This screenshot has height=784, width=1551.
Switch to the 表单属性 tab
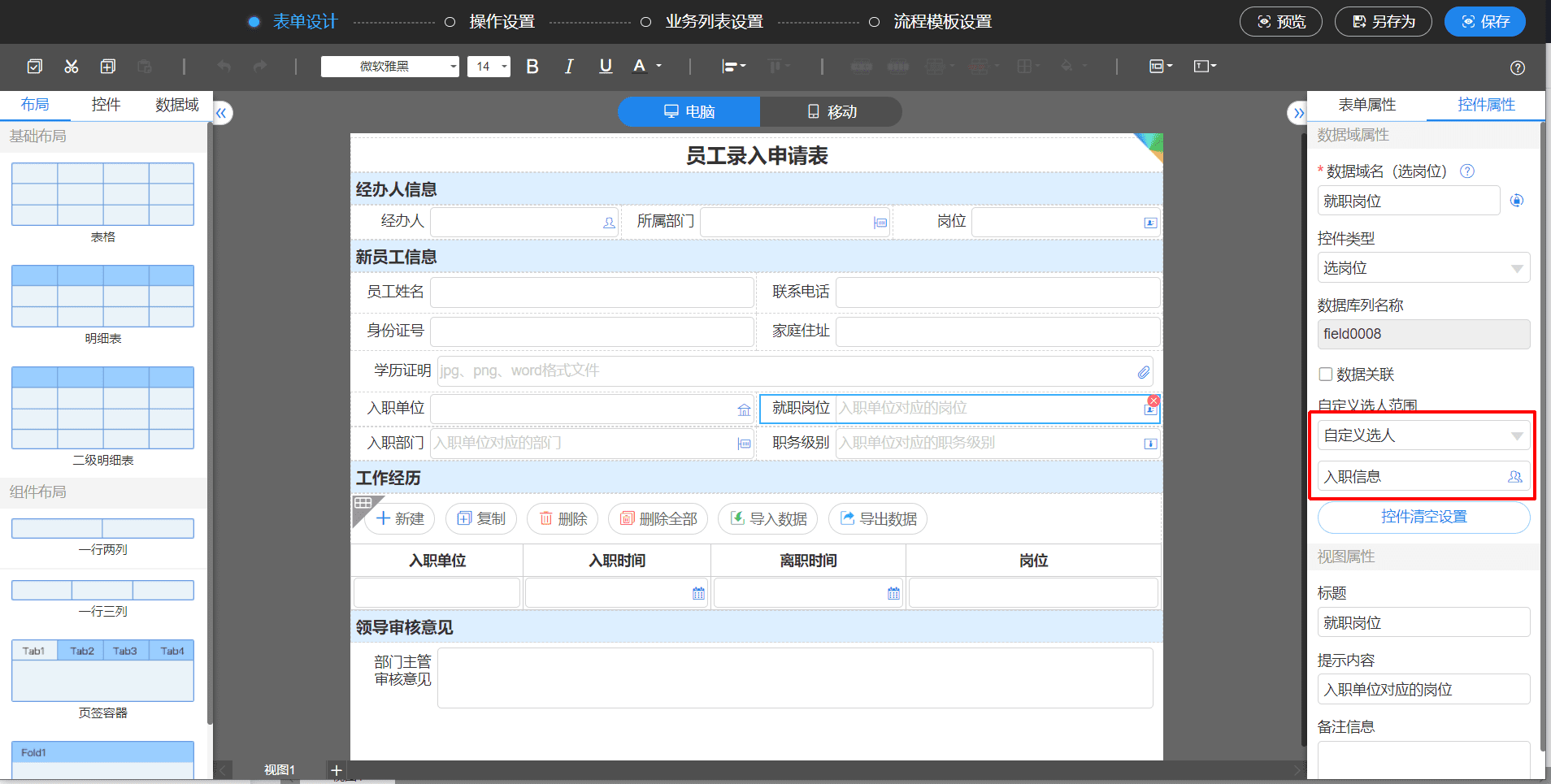pos(1367,105)
